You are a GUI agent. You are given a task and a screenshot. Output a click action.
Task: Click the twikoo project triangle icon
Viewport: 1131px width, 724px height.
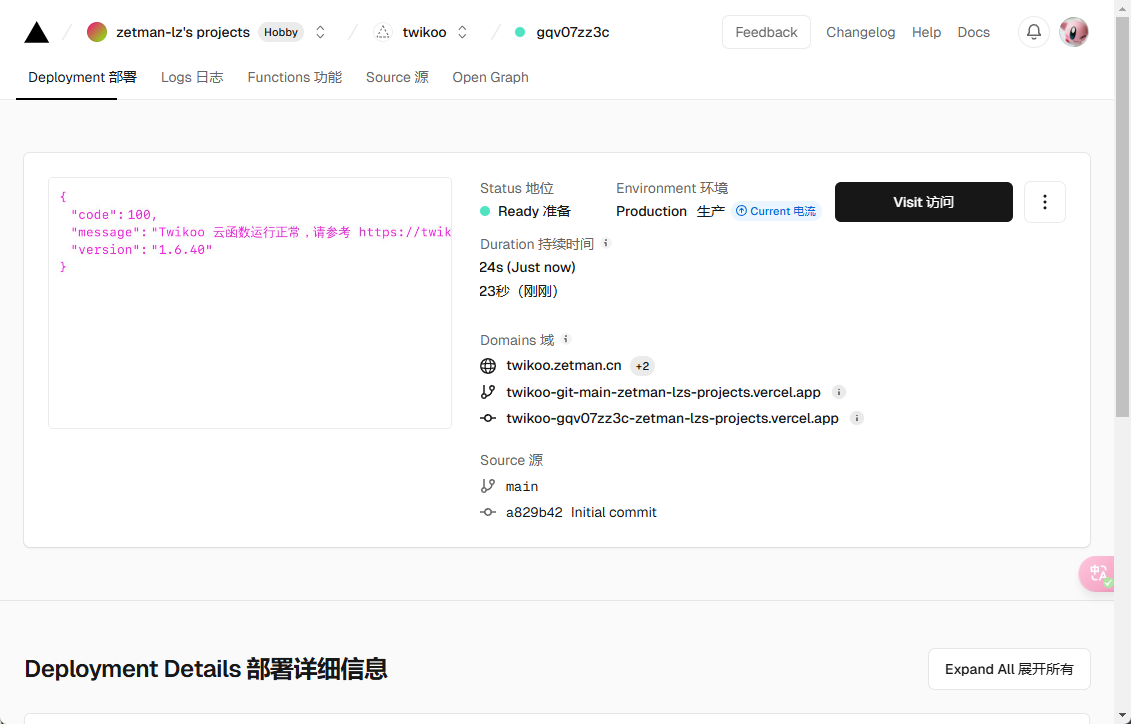(x=383, y=32)
